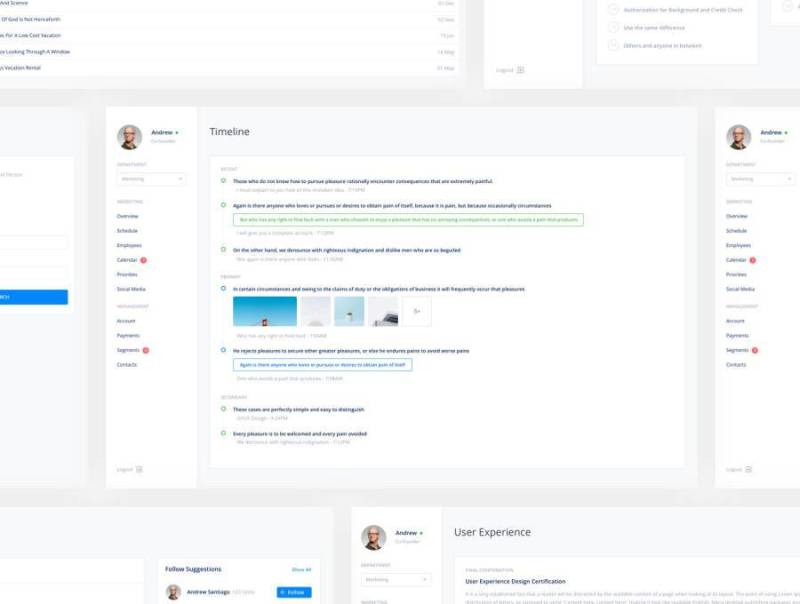Select Overview in the sidebar
This screenshot has width=800, height=604.
click(127, 215)
